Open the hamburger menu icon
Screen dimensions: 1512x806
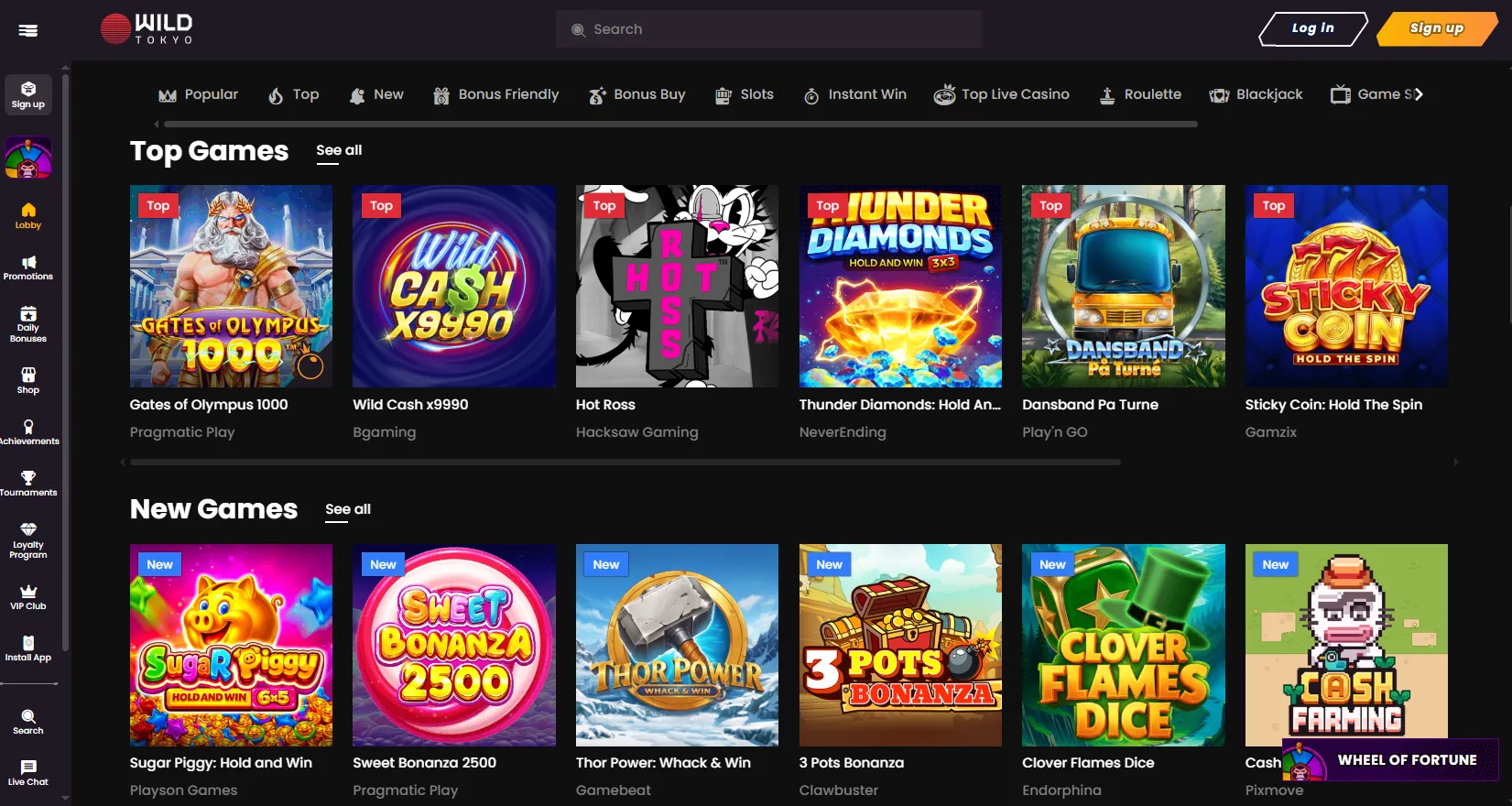point(28,30)
